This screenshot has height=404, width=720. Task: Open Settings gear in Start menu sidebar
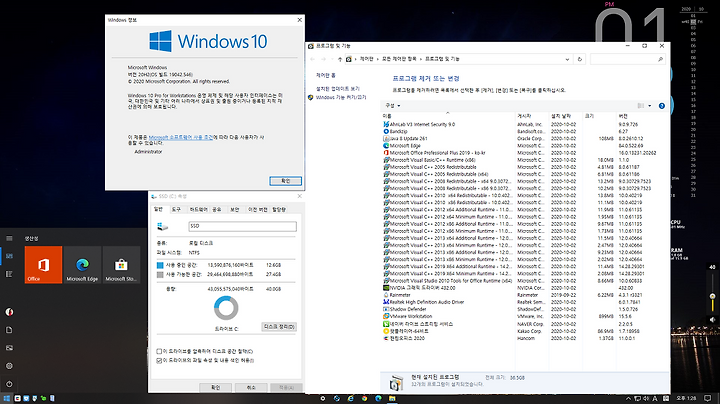tap(9, 366)
